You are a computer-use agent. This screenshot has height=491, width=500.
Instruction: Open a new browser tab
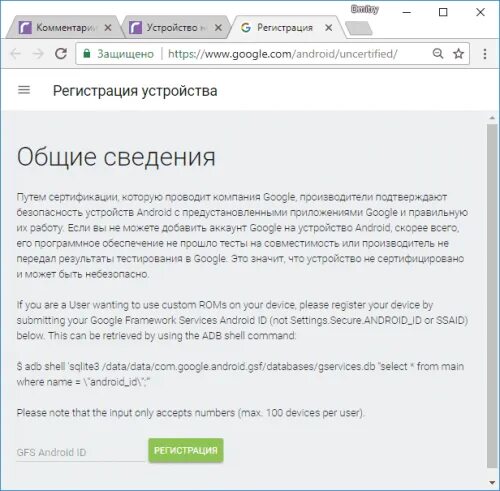tap(359, 28)
